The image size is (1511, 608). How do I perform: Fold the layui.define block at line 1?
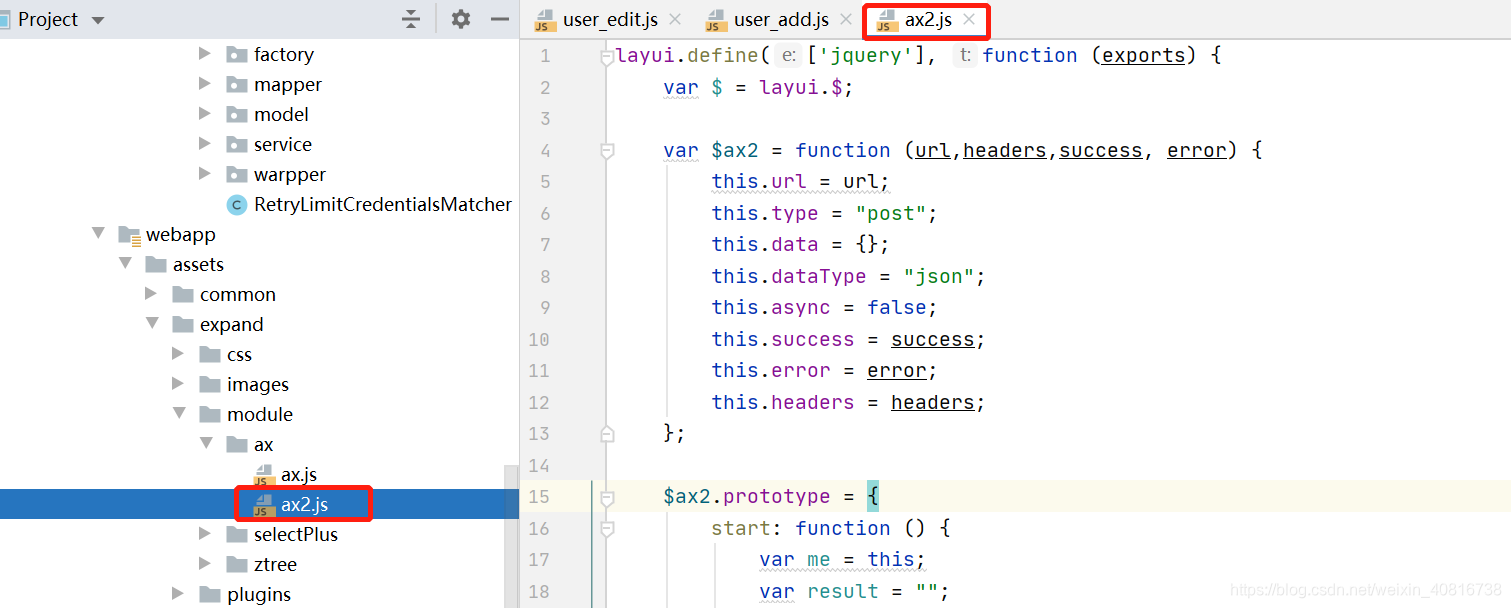click(606, 58)
